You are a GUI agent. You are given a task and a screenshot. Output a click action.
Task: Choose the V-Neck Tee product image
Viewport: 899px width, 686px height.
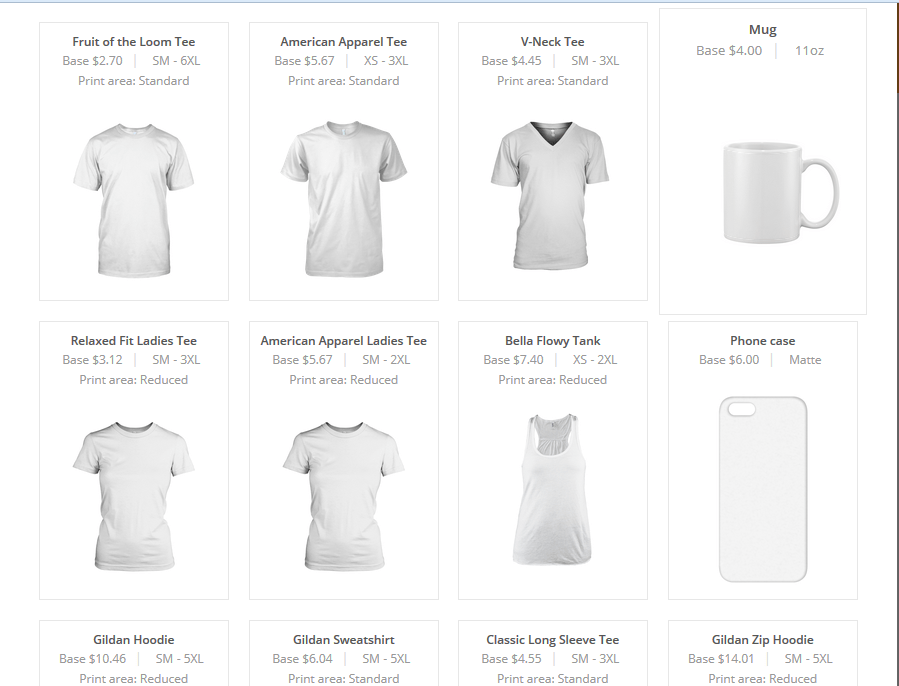coord(550,196)
